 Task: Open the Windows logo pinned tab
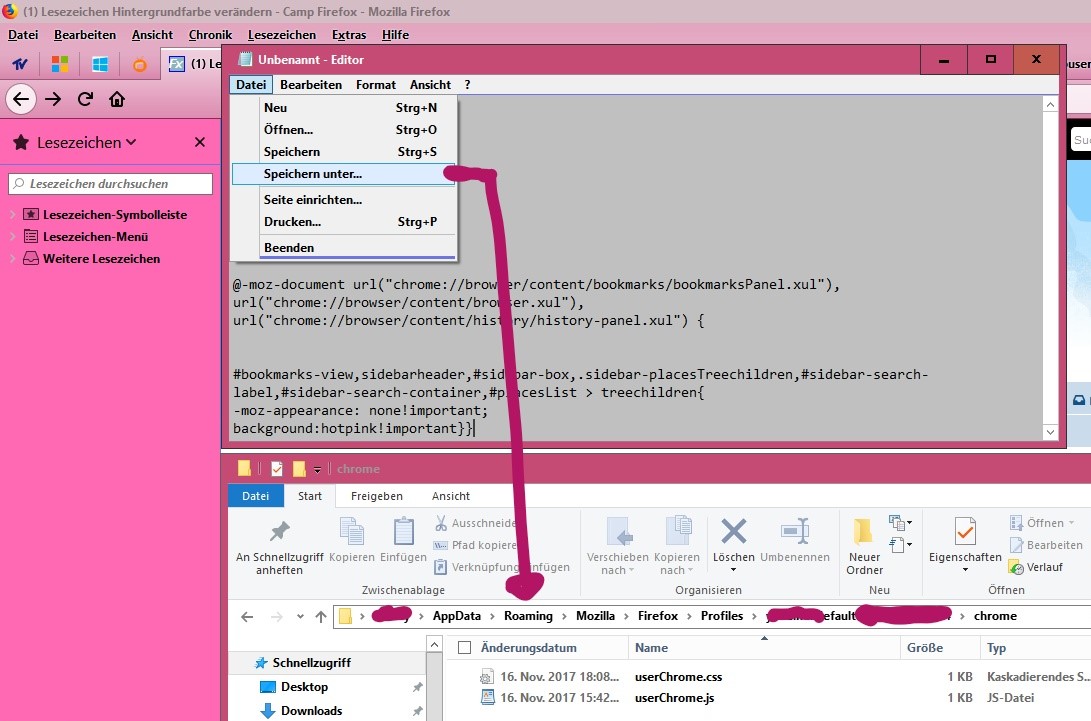tap(100, 64)
